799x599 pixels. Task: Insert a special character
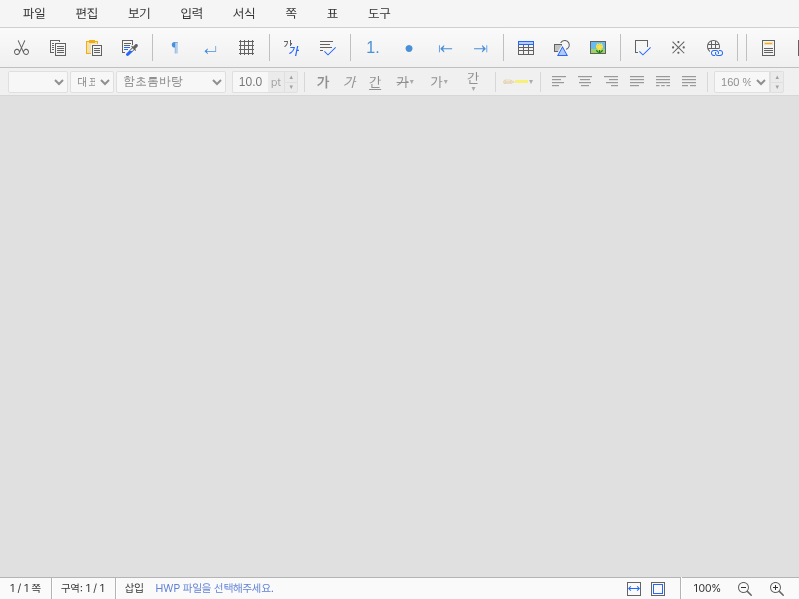click(x=678, y=48)
